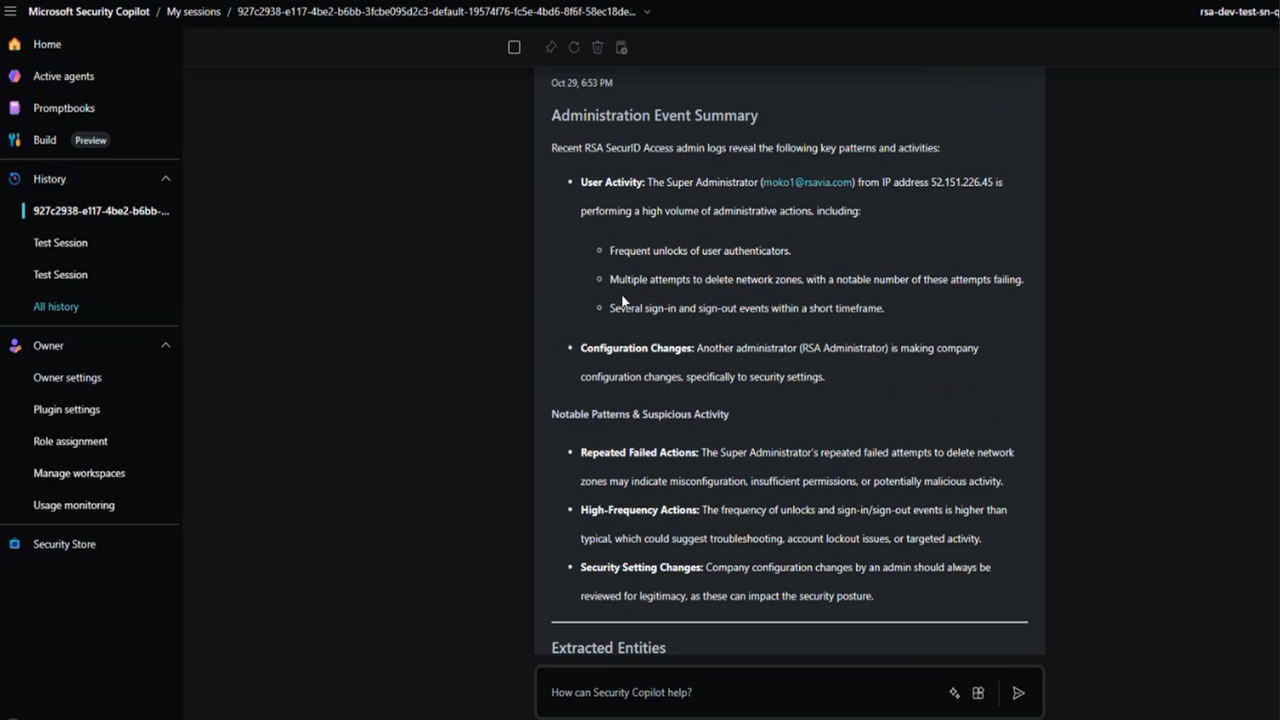The height and width of the screenshot is (720, 1280).
Task: Open Active agents page
Action: click(x=64, y=76)
